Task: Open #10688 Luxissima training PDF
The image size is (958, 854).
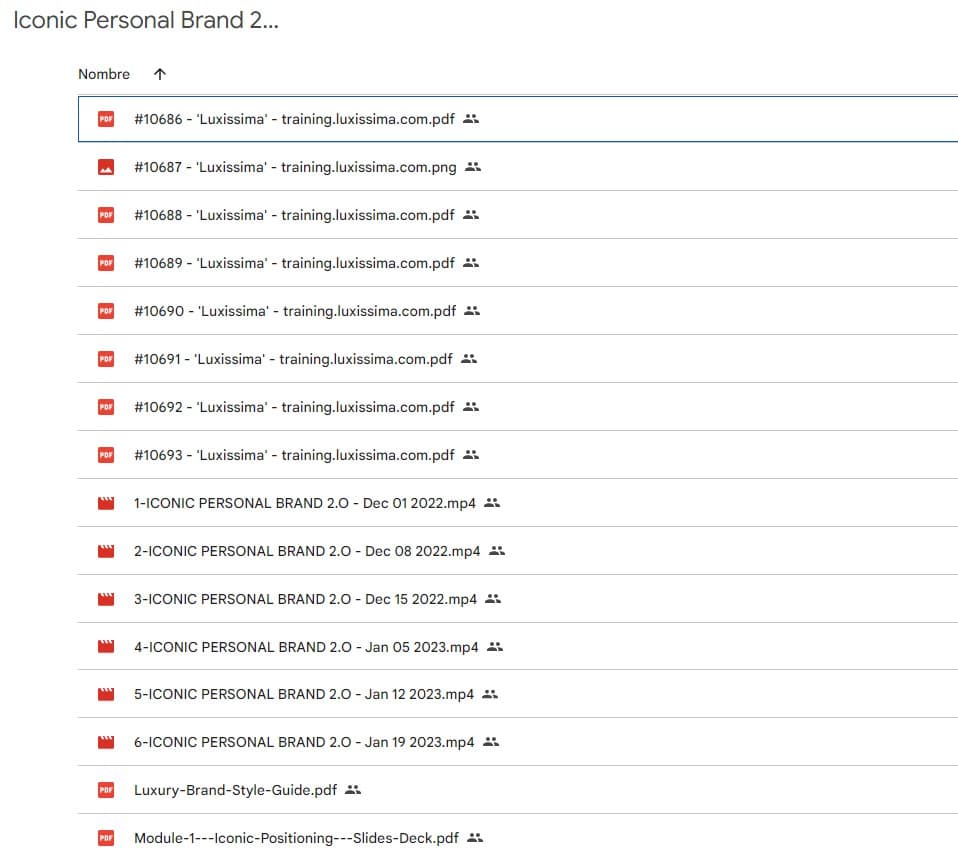Action: click(x=294, y=215)
